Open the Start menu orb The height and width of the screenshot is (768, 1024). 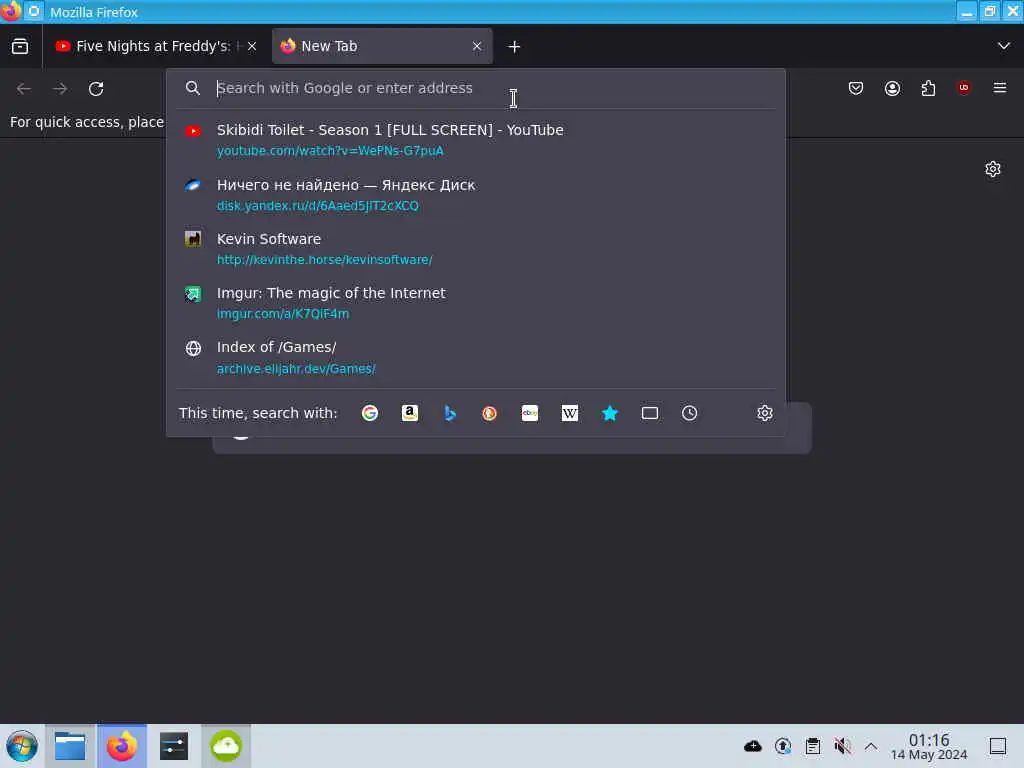click(x=22, y=746)
